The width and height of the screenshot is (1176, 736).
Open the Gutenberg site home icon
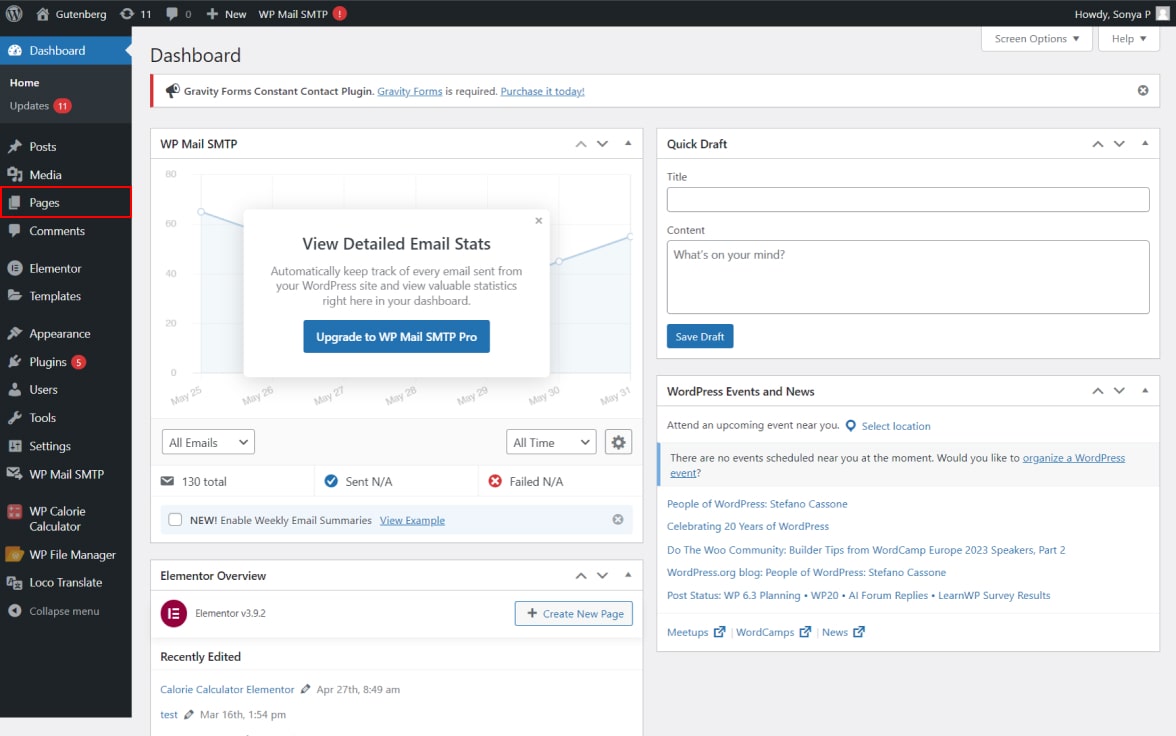pos(43,14)
